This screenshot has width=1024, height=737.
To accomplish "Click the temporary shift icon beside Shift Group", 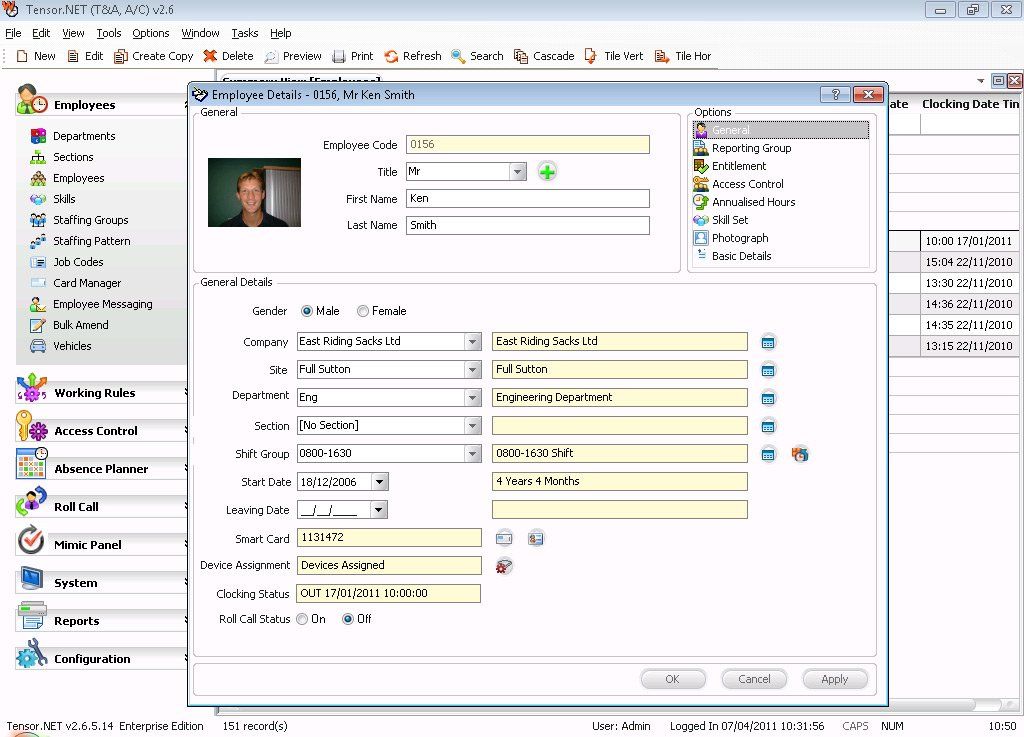I will [x=799, y=454].
